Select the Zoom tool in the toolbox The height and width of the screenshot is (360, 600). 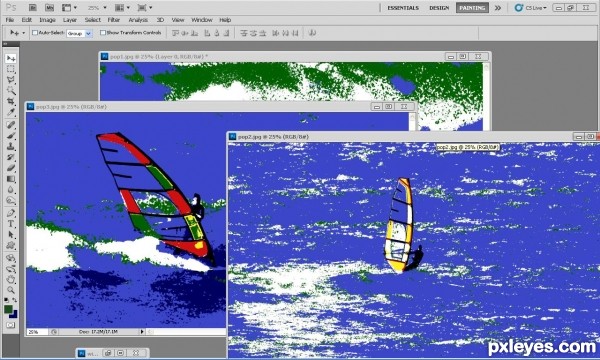(11, 290)
